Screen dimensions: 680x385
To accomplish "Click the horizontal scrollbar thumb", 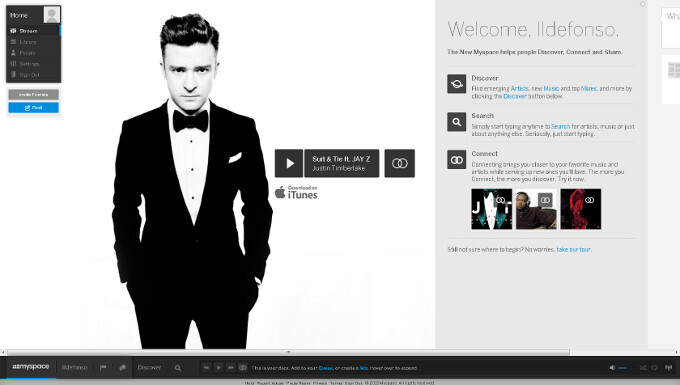I will [288, 352].
